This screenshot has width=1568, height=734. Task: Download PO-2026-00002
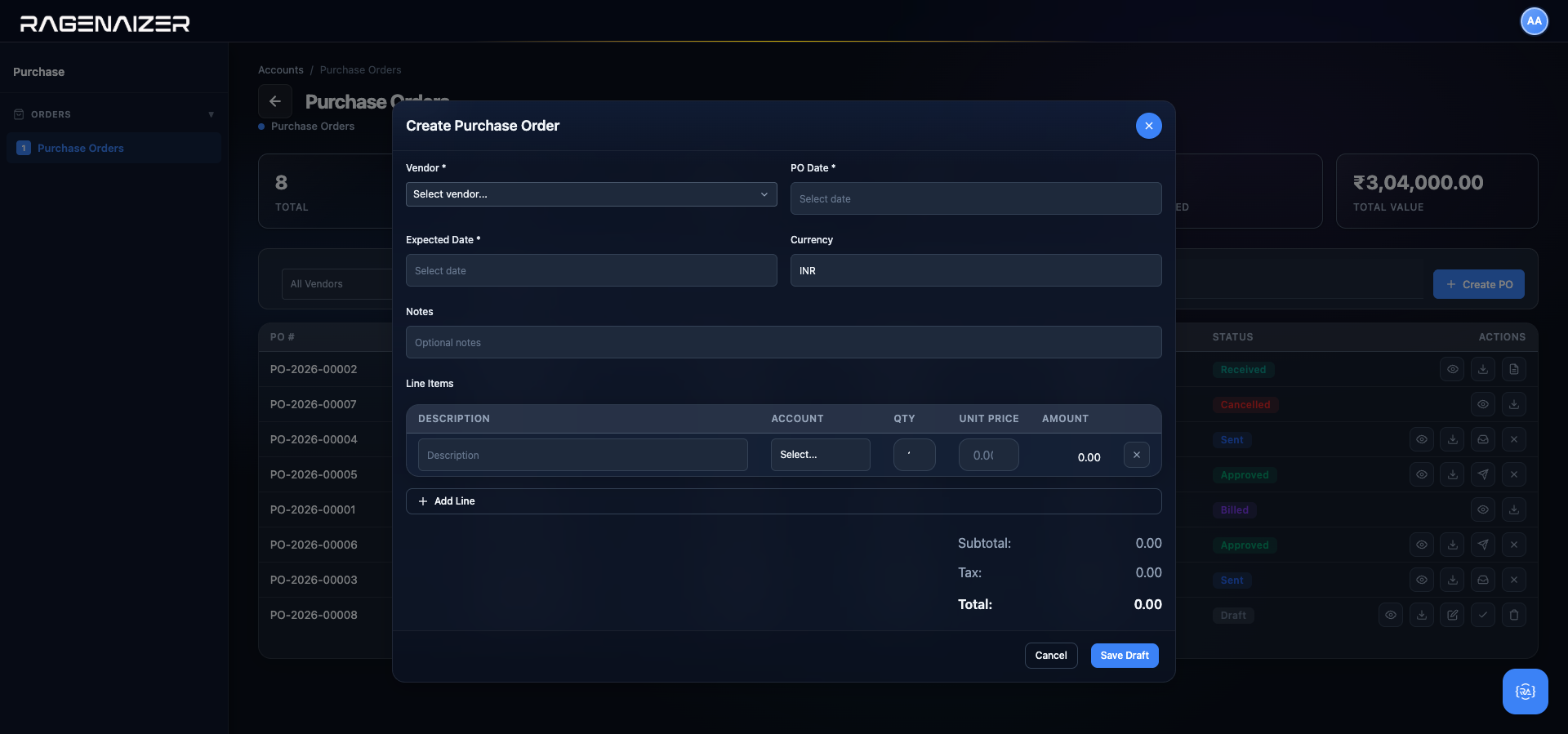pyautogui.click(x=1483, y=369)
